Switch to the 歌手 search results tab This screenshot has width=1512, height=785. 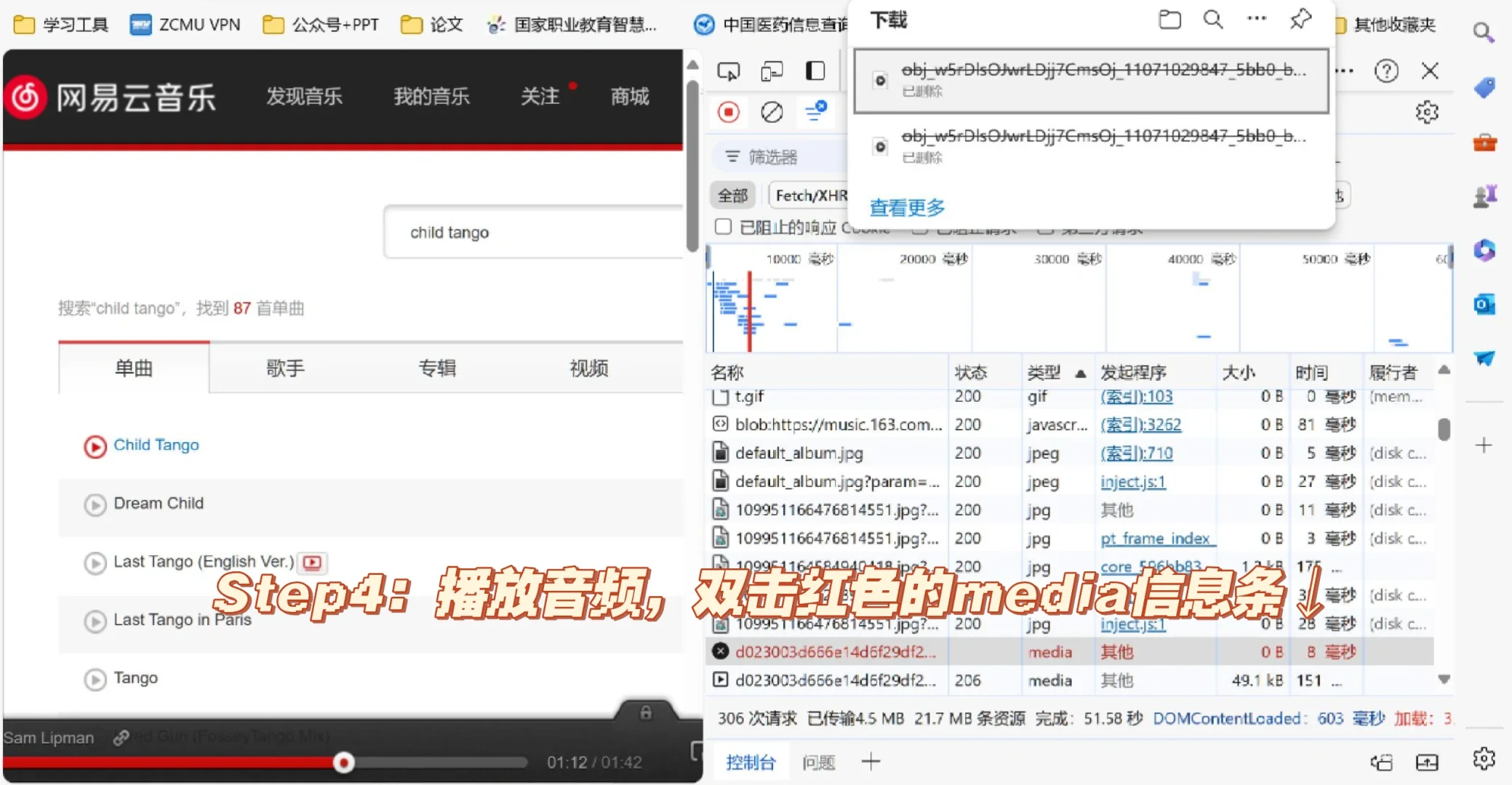point(285,369)
